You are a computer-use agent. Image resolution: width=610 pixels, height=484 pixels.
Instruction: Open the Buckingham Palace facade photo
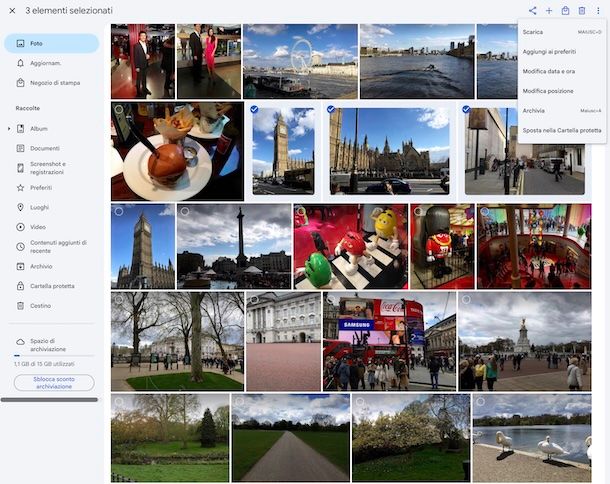pyautogui.click(x=284, y=342)
